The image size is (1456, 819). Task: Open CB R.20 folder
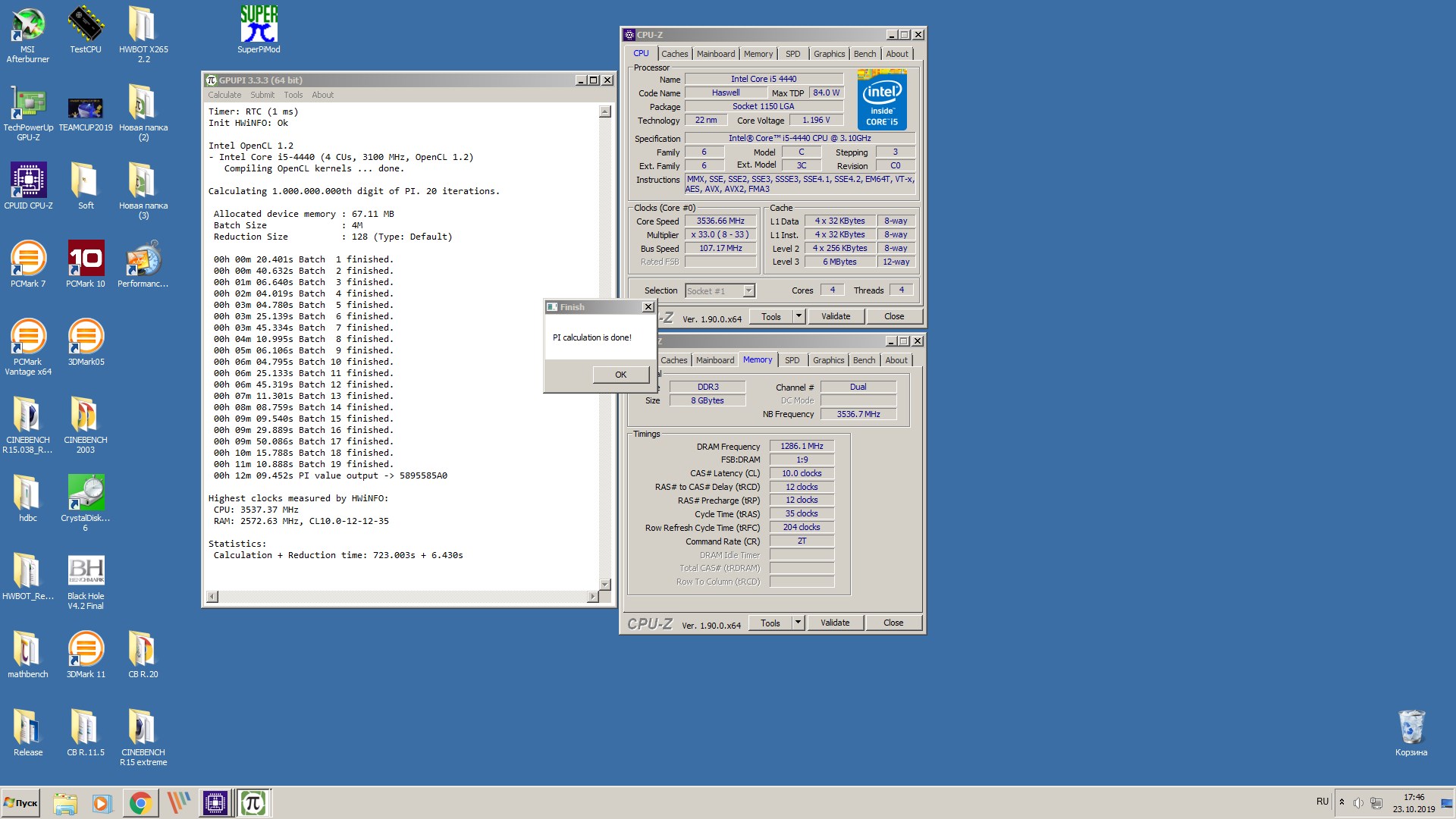point(143,654)
